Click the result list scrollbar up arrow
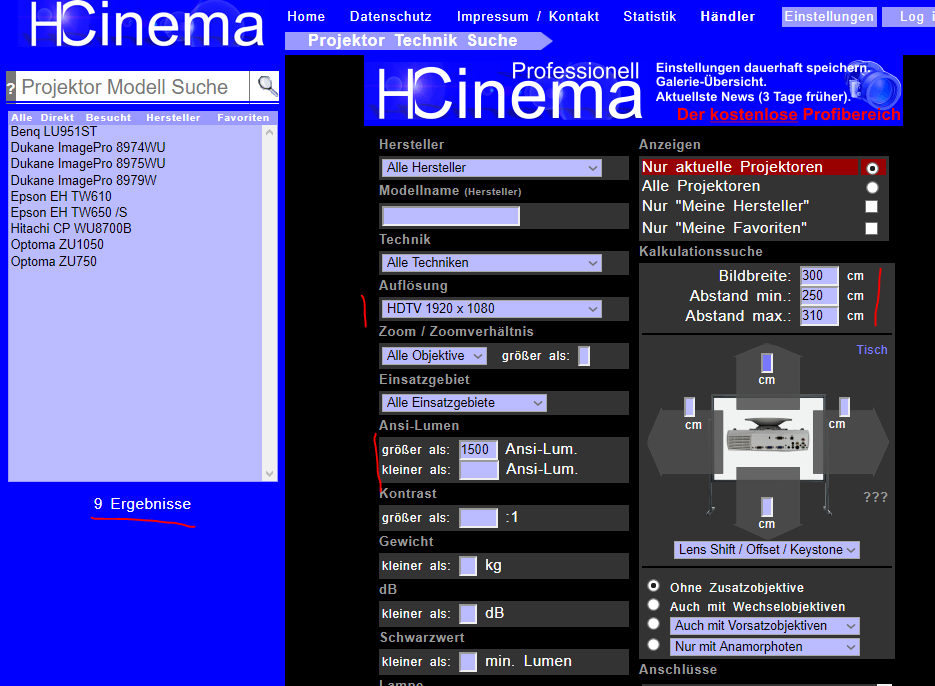This screenshot has height=686, width=935. tap(270, 132)
